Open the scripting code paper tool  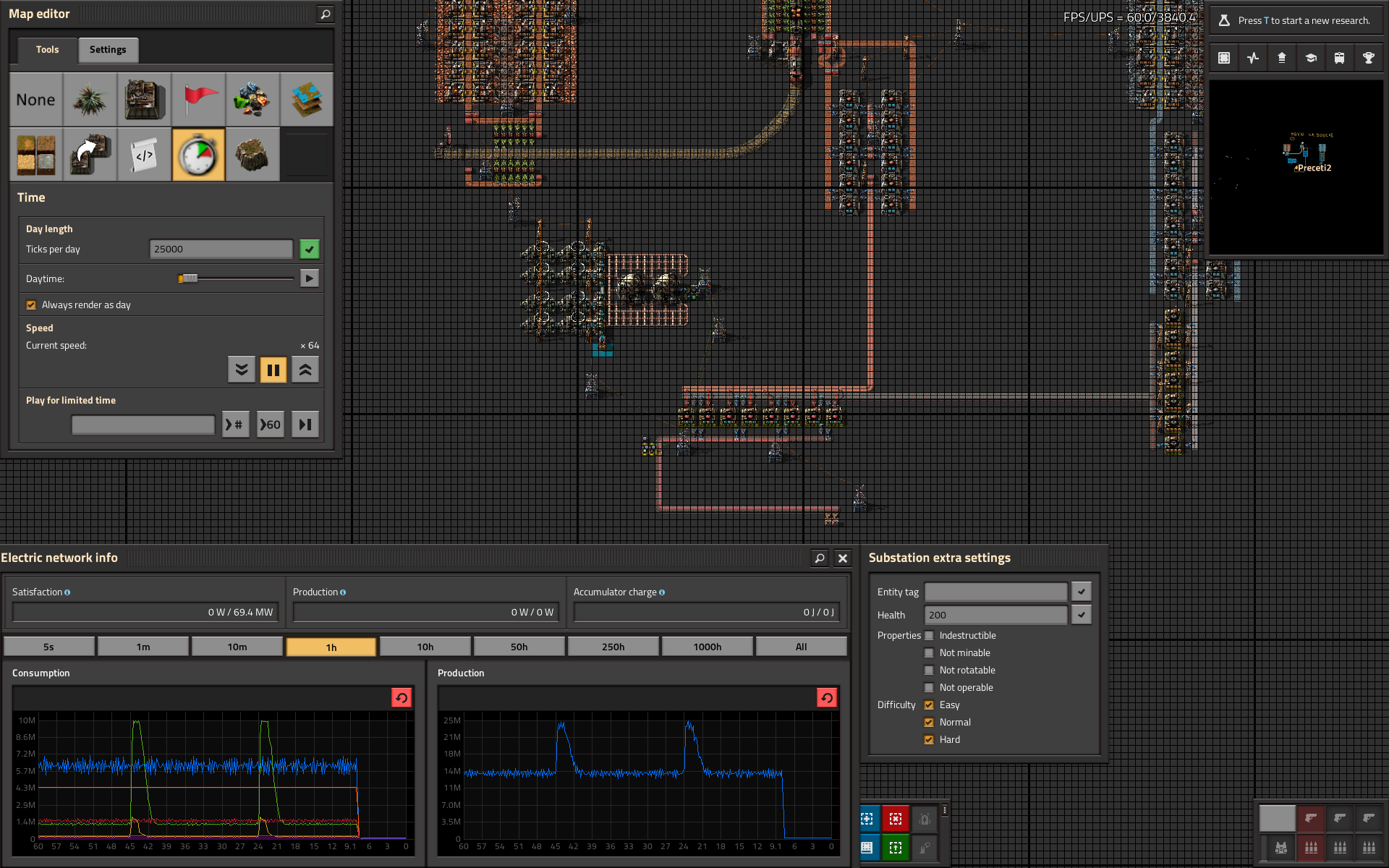coord(144,155)
